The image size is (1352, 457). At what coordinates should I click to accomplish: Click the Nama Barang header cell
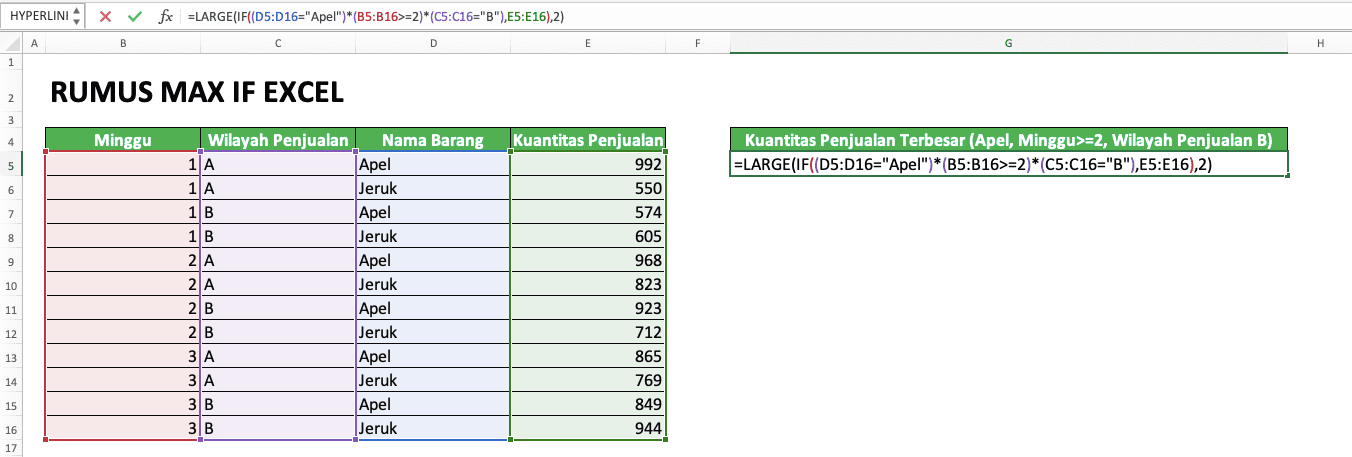[433, 140]
